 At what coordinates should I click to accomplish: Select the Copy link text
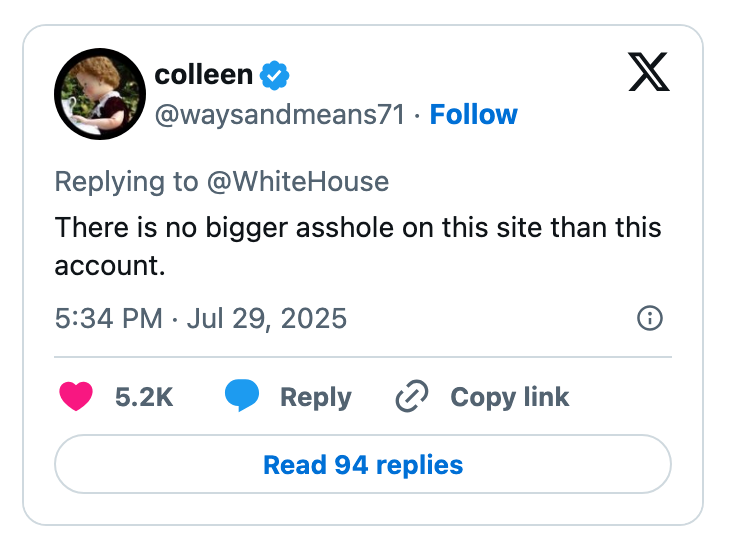509,397
